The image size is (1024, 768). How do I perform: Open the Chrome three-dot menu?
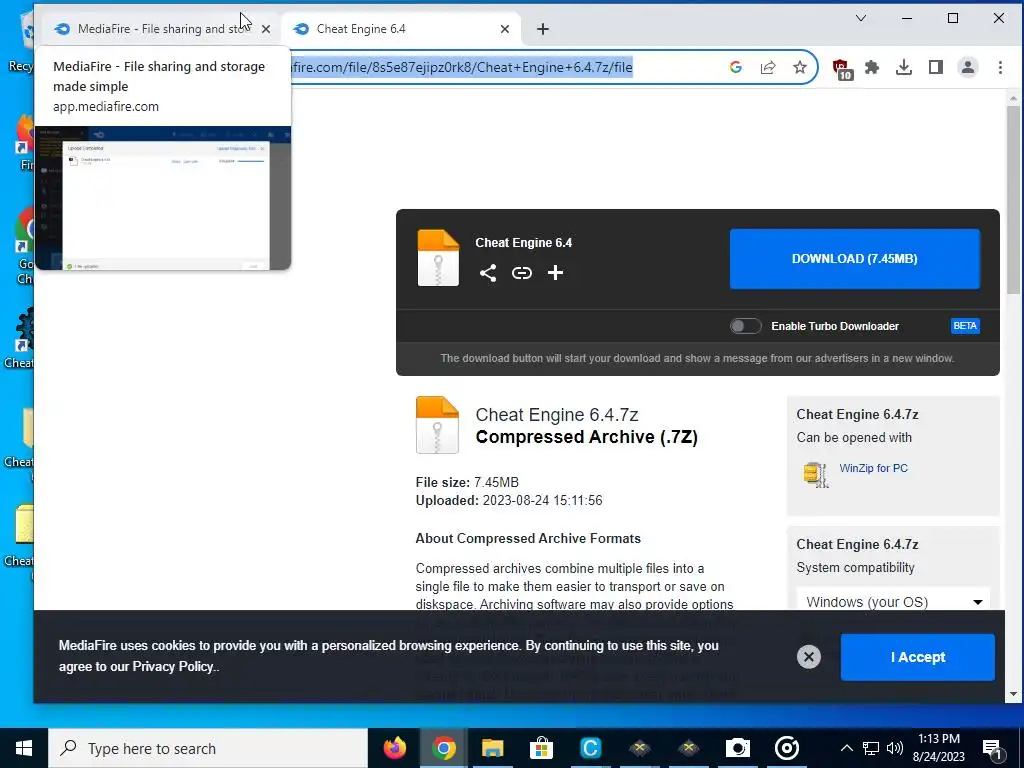(1000, 67)
